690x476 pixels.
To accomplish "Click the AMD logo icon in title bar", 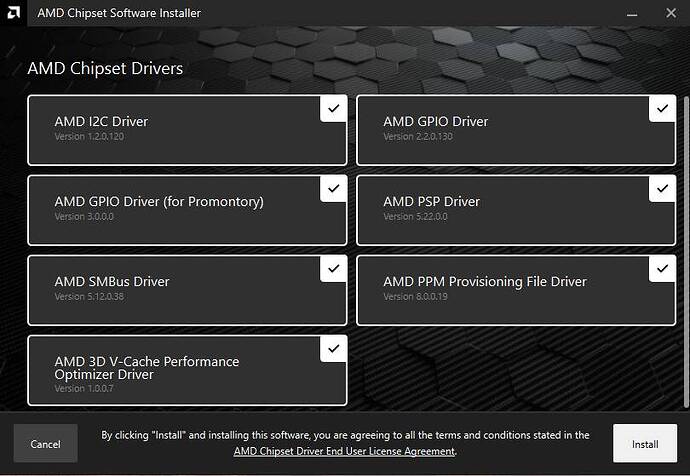I will click(14, 13).
